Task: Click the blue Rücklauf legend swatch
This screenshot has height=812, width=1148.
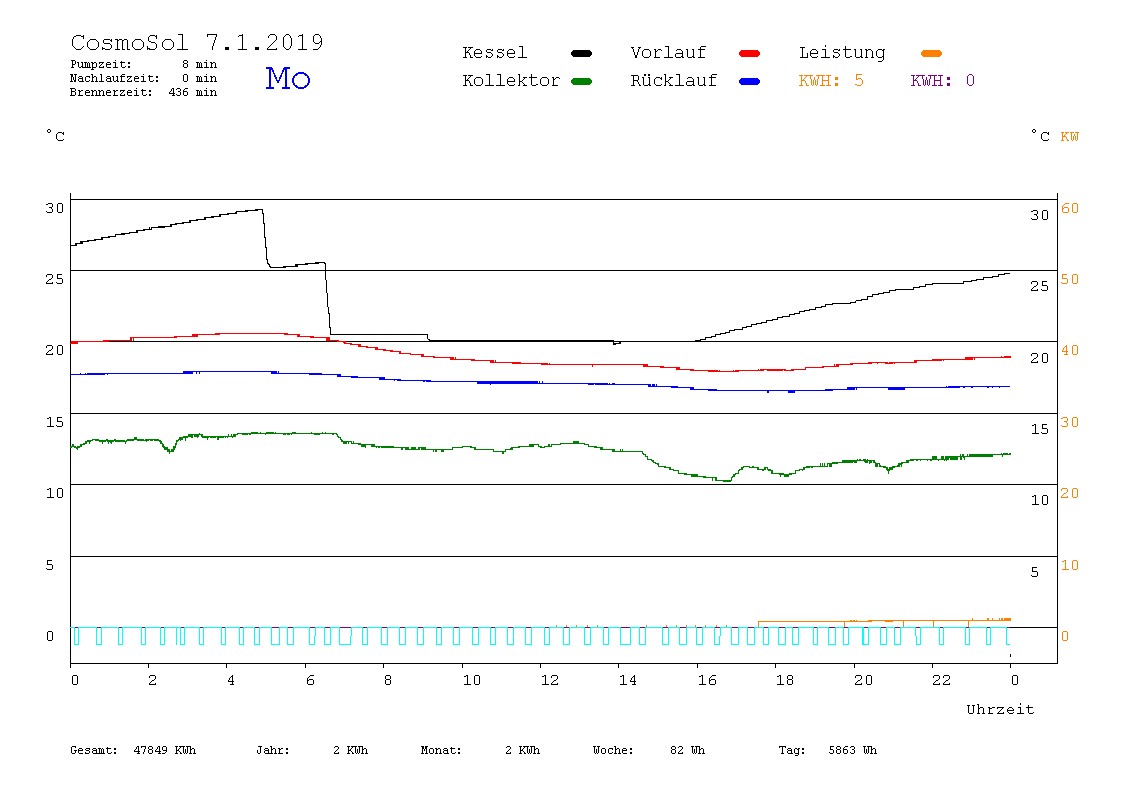Action: 750,81
